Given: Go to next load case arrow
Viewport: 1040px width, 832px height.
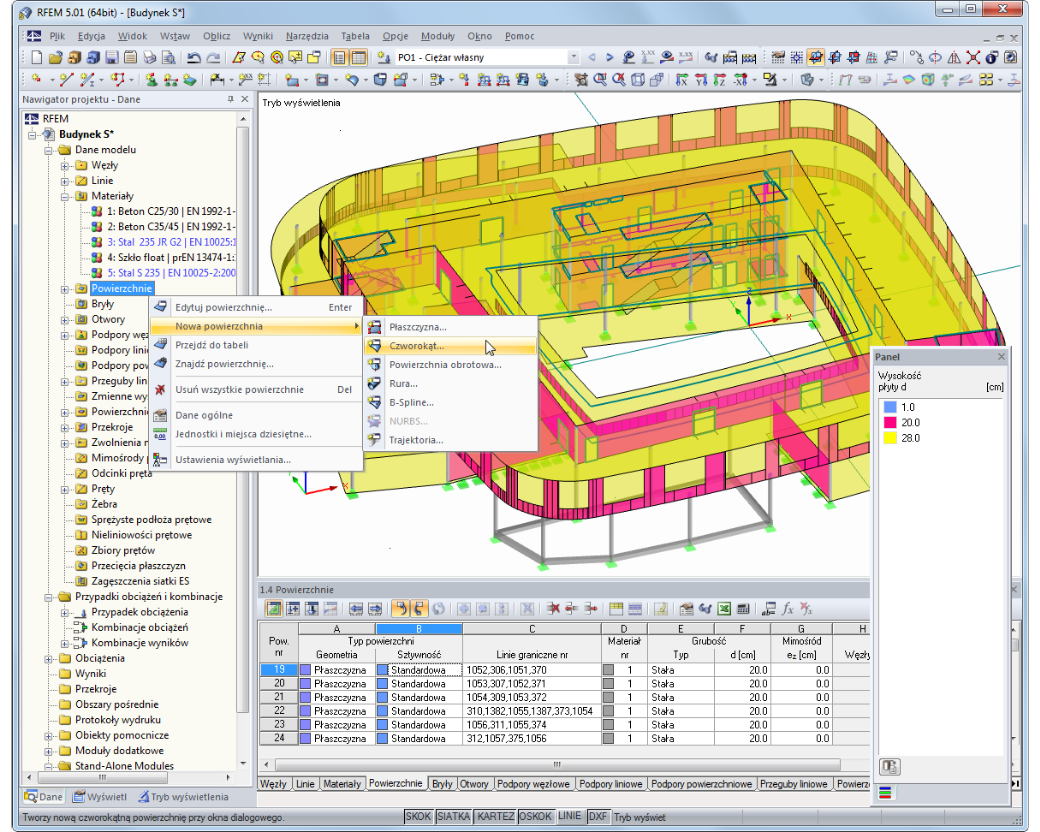Looking at the screenshot, I should 610,58.
